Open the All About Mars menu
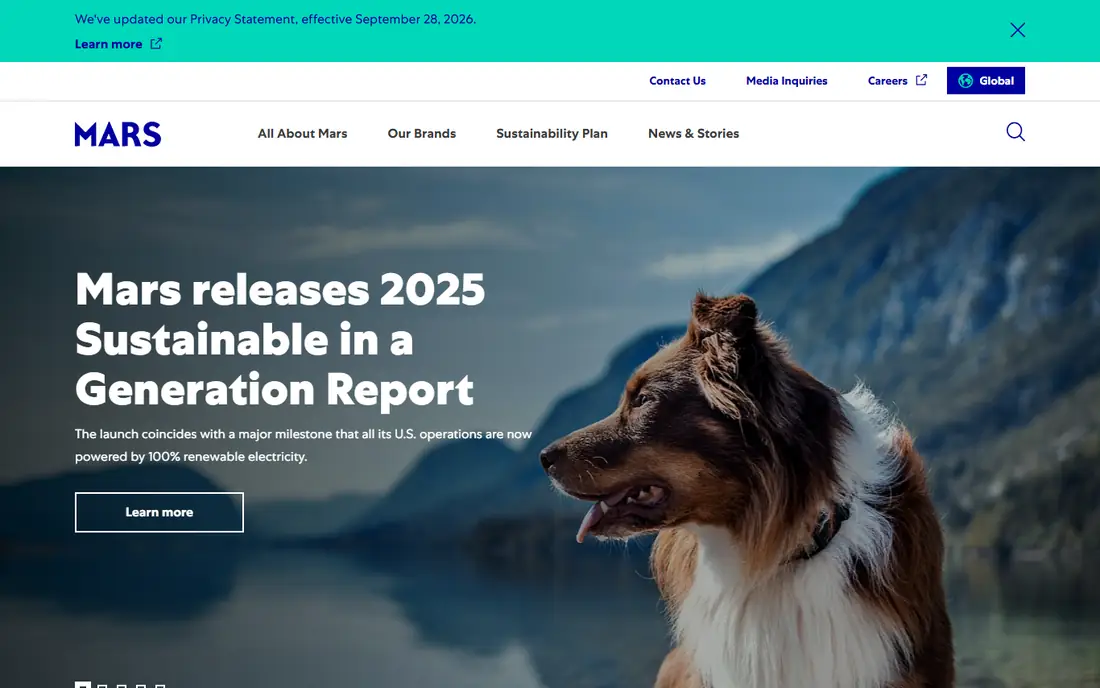This screenshot has height=688, width=1100. pos(302,133)
